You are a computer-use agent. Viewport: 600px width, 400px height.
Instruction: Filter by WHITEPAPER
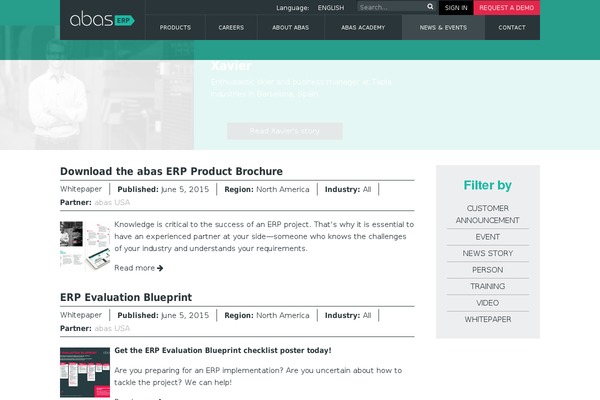coord(488,319)
